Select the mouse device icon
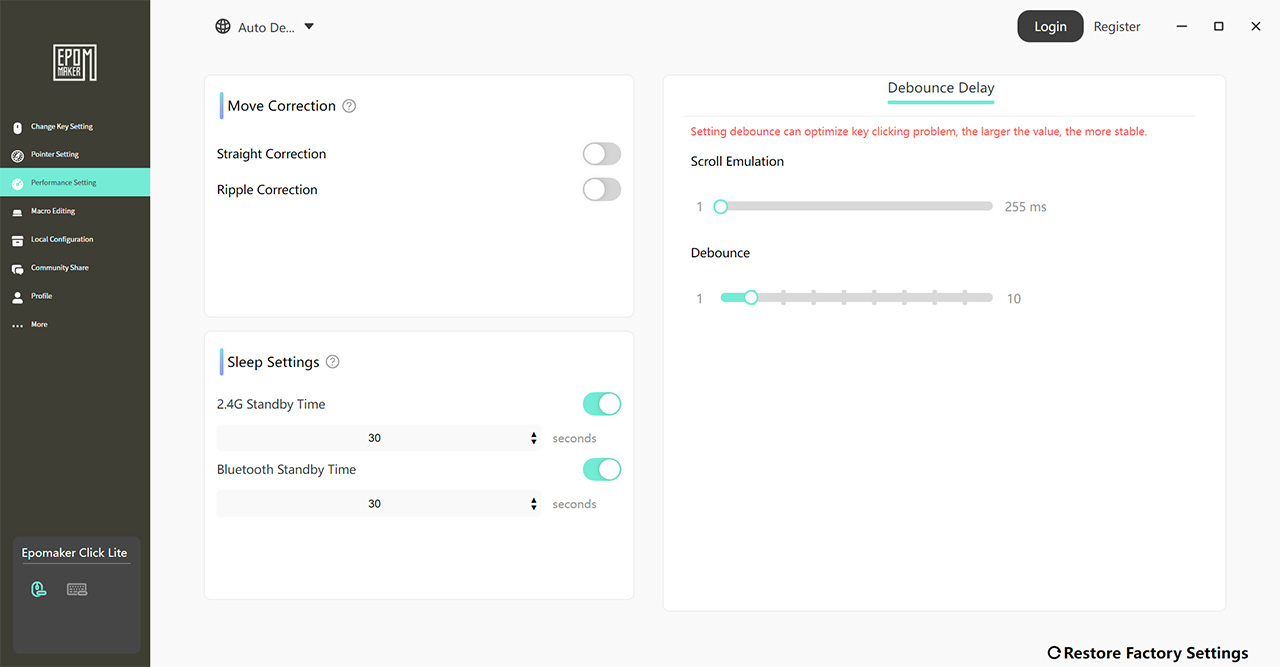1280x667 pixels. (x=38, y=589)
